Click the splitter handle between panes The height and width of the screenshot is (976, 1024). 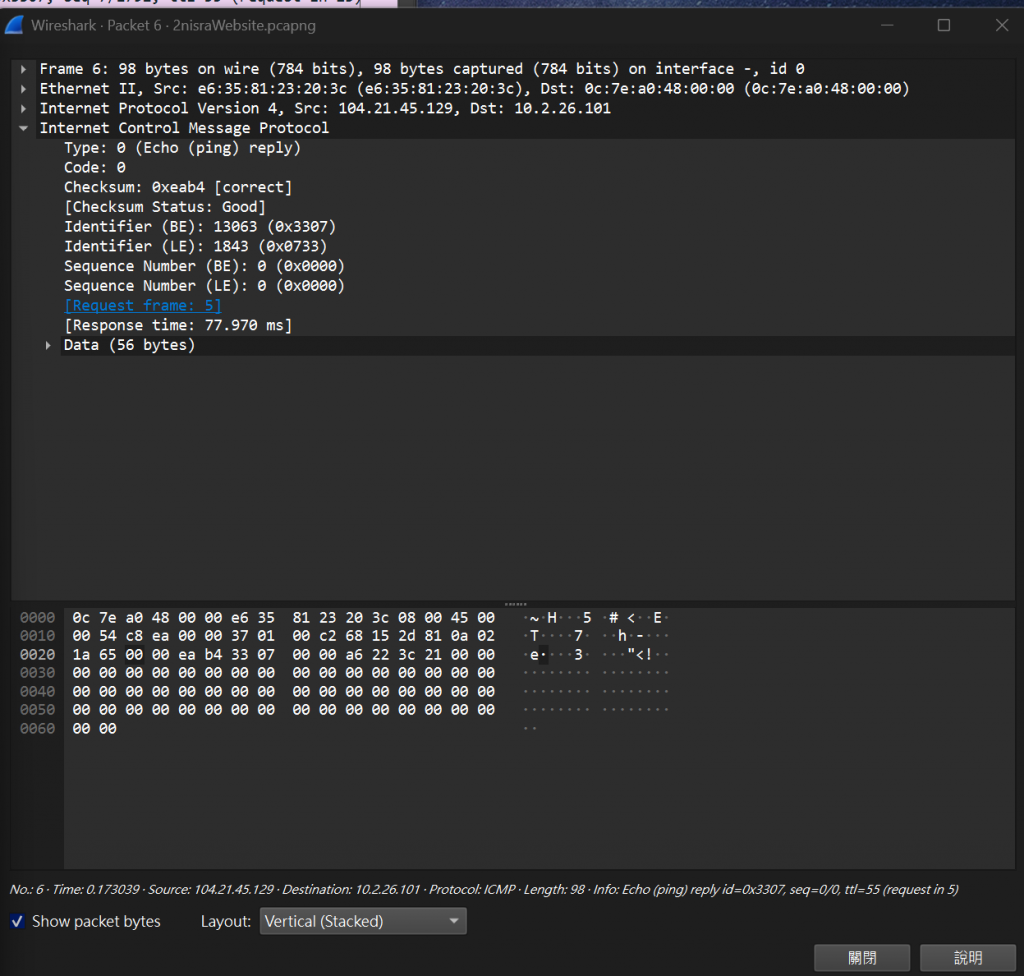pyautogui.click(x=515, y=604)
